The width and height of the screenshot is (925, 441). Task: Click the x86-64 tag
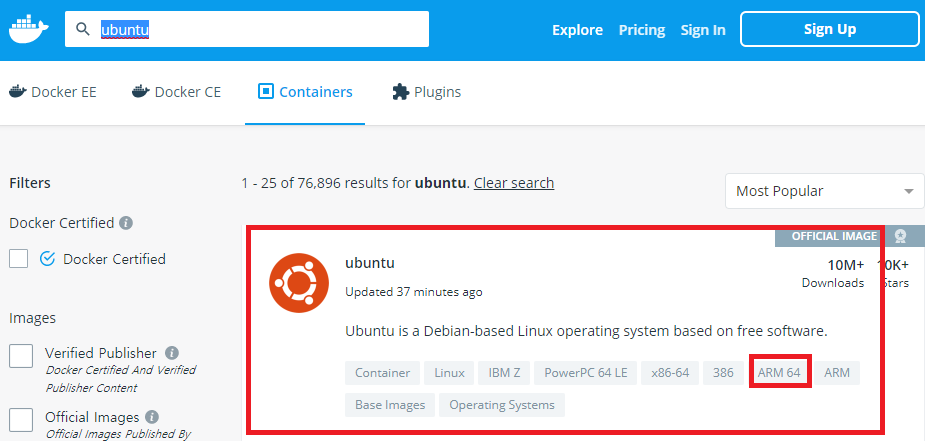click(x=670, y=373)
